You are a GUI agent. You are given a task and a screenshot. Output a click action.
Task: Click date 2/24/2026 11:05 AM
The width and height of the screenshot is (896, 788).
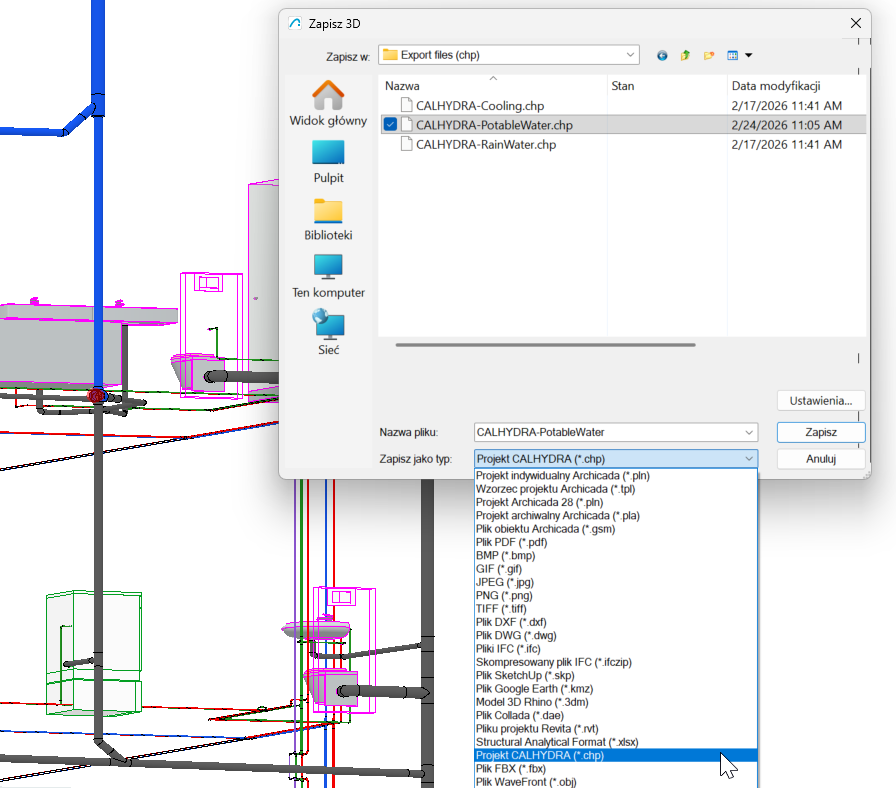787,125
